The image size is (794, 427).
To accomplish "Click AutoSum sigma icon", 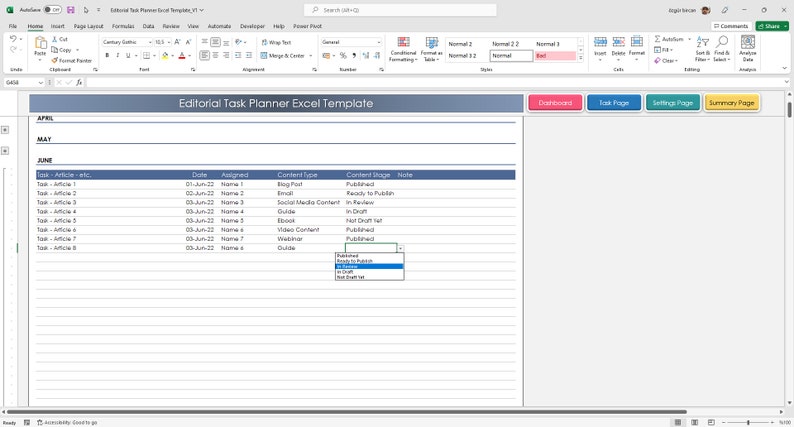I will (657, 39).
